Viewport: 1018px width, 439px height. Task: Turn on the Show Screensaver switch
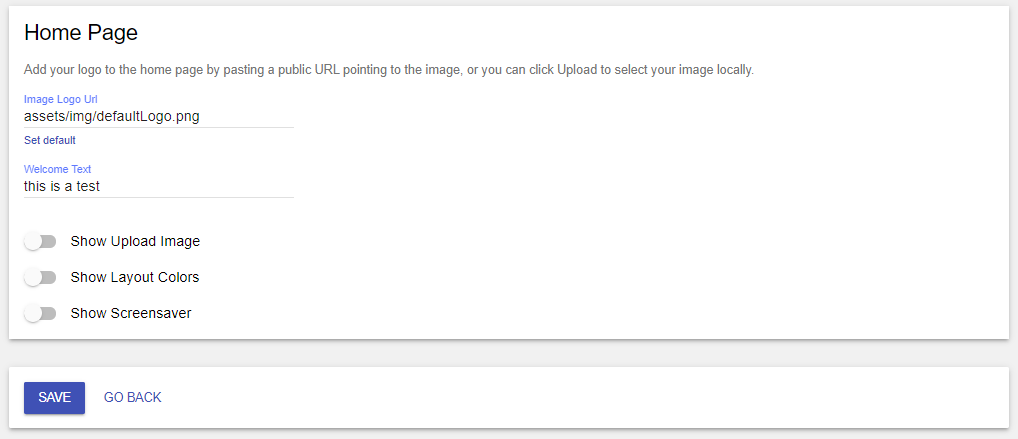[x=40, y=313]
